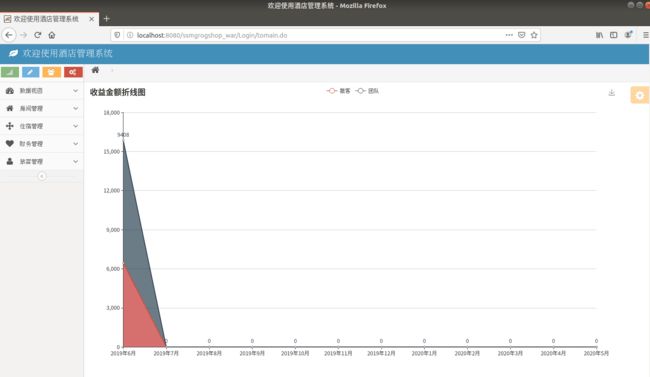This screenshot has height=377, width=650.
Task: Click the 9,000 y-axis label
Action: click(113, 230)
